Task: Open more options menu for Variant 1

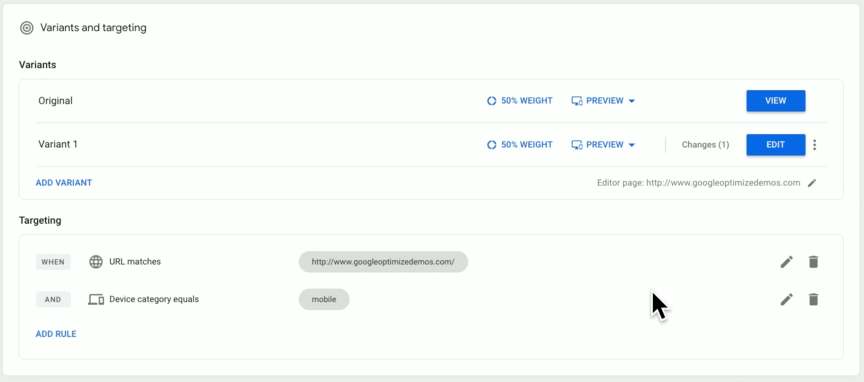Action: click(x=815, y=144)
